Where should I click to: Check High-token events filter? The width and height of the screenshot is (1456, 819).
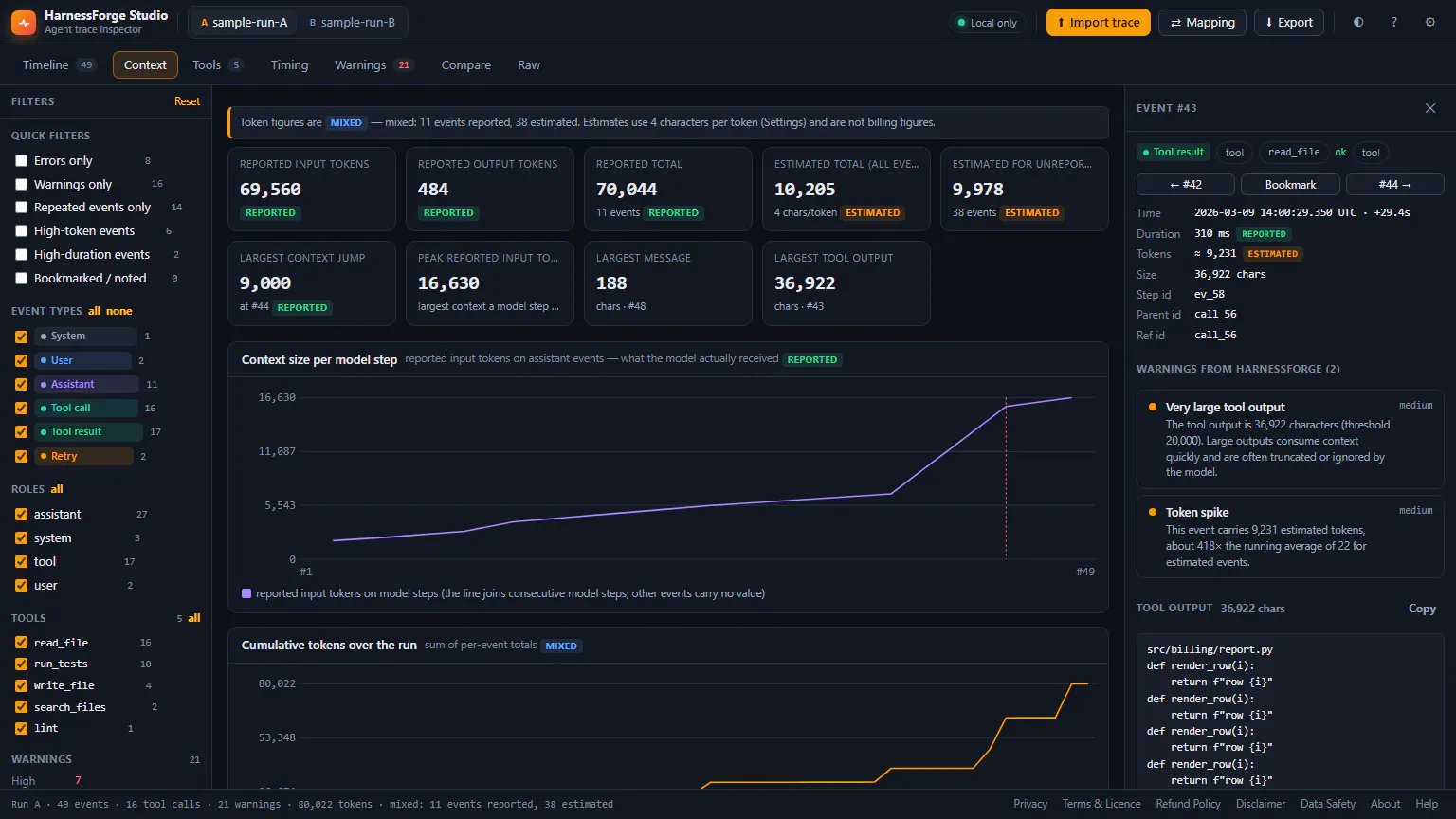point(21,231)
